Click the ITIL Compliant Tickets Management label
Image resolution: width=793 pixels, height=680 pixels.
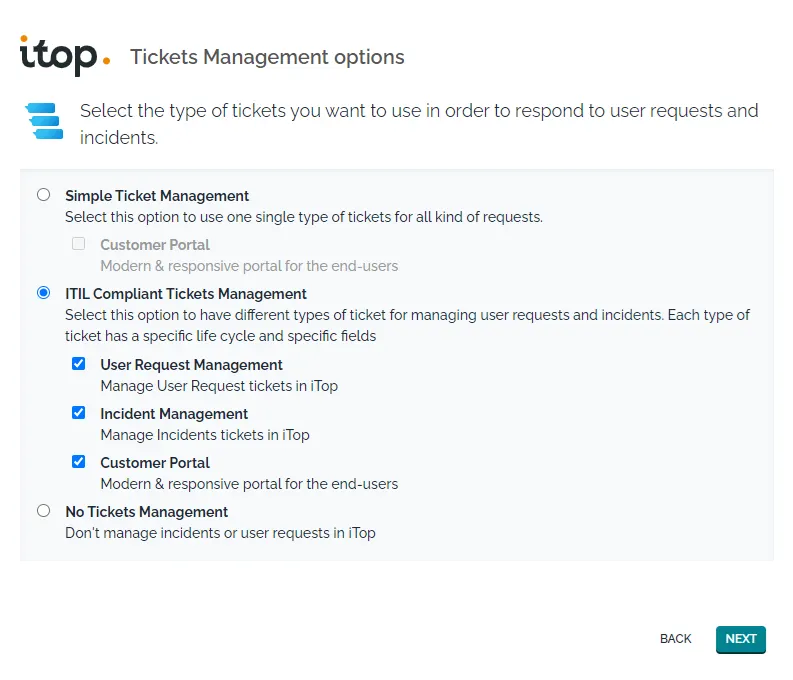[x=186, y=294]
